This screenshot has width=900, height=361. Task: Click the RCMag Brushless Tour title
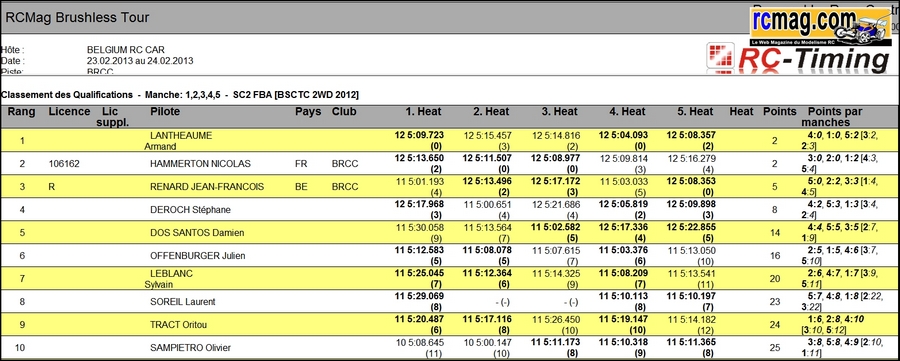pyautogui.click(x=77, y=18)
